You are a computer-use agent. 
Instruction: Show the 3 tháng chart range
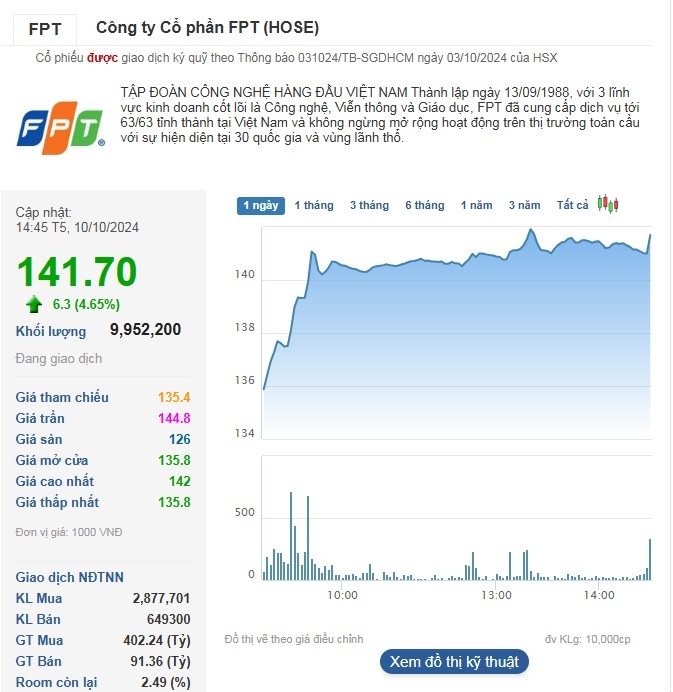(x=369, y=205)
